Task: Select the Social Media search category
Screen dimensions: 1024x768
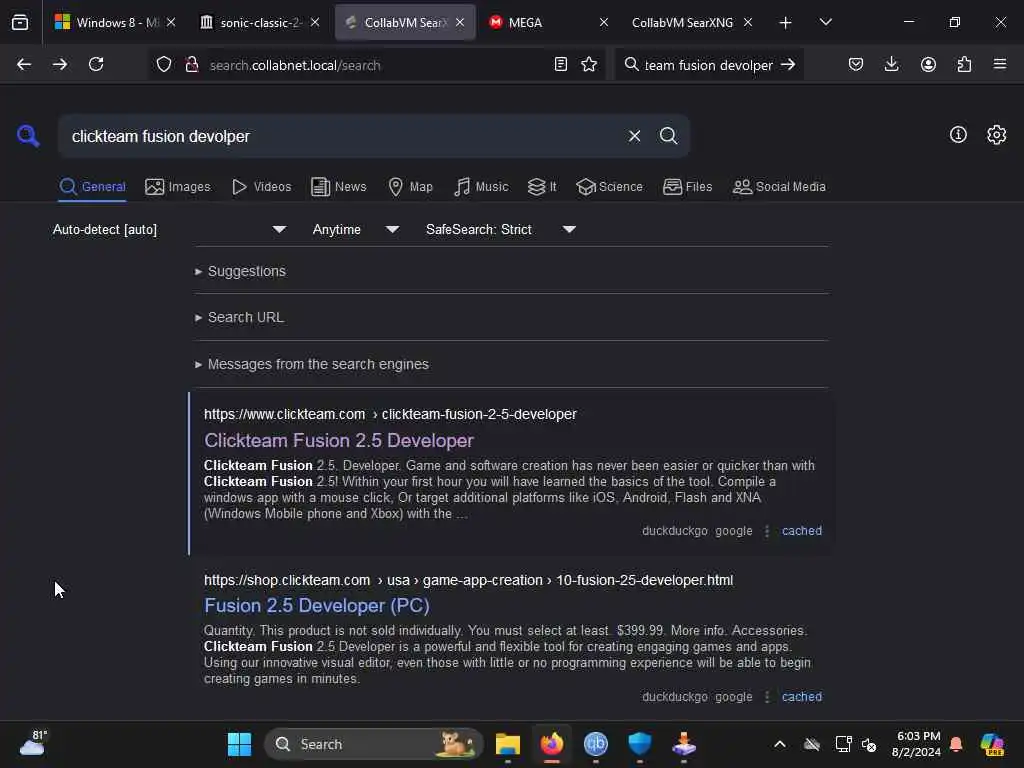Action: tap(779, 187)
